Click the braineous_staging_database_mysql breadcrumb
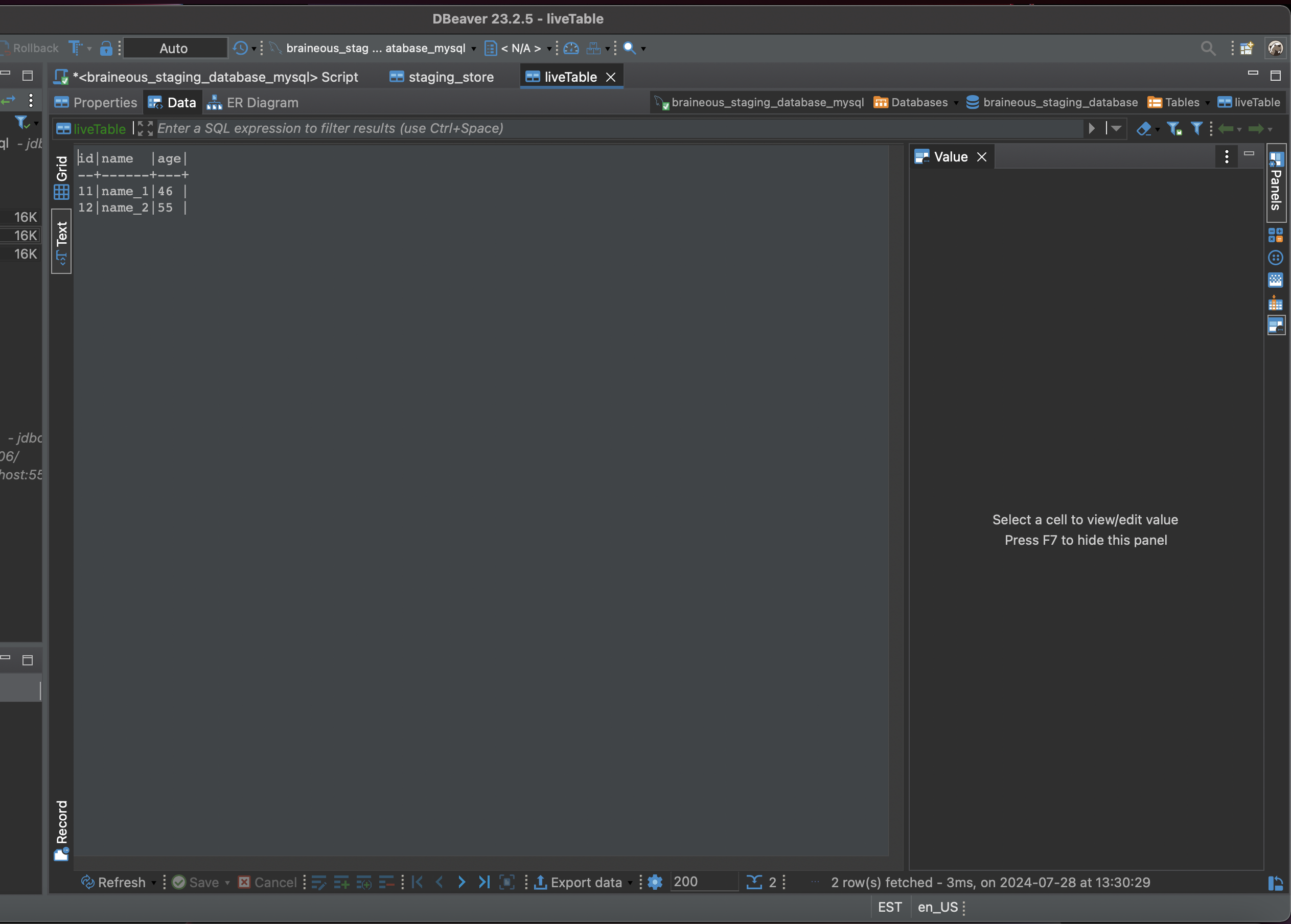The height and width of the screenshot is (924, 1291). (759, 102)
